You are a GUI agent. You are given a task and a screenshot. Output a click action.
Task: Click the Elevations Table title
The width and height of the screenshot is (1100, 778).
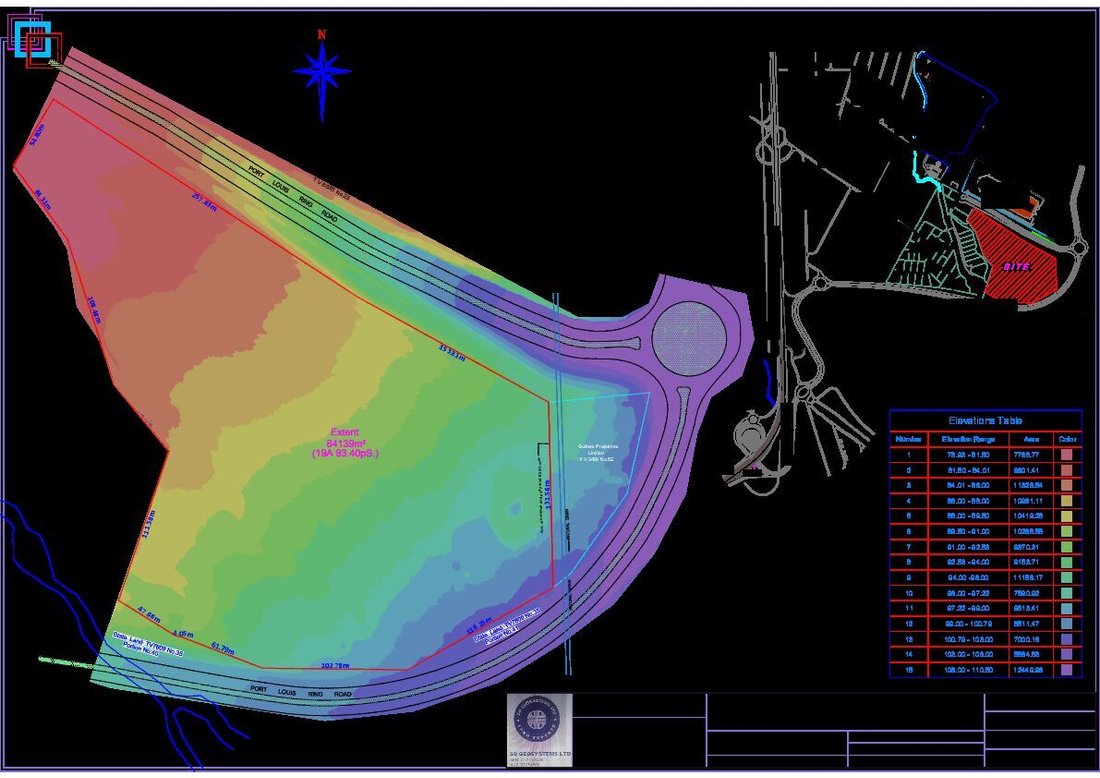[x=985, y=420]
